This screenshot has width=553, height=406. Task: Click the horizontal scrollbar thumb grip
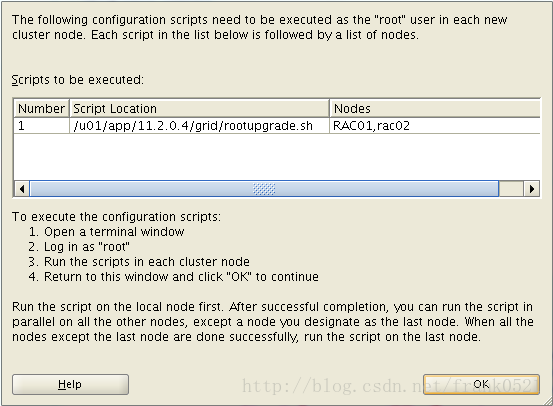click(x=264, y=189)
